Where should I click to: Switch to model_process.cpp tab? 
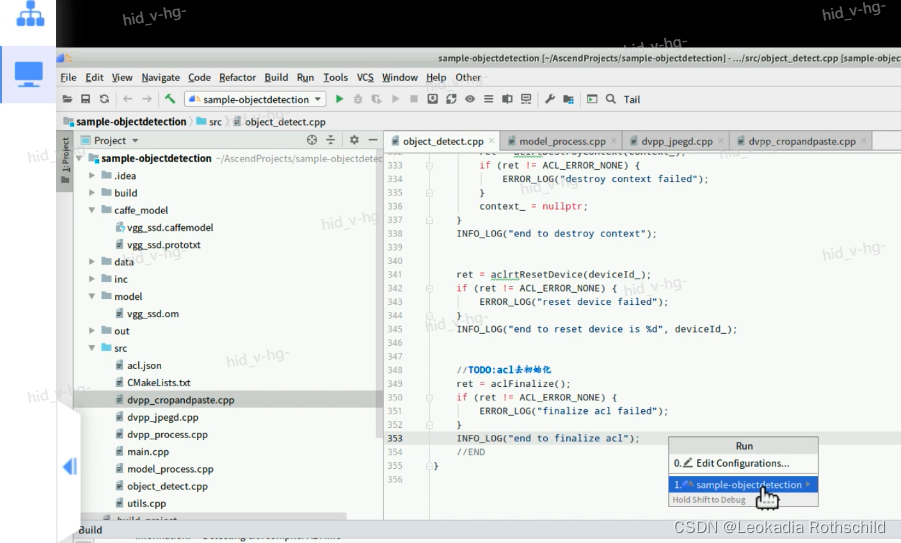point(562,141)
